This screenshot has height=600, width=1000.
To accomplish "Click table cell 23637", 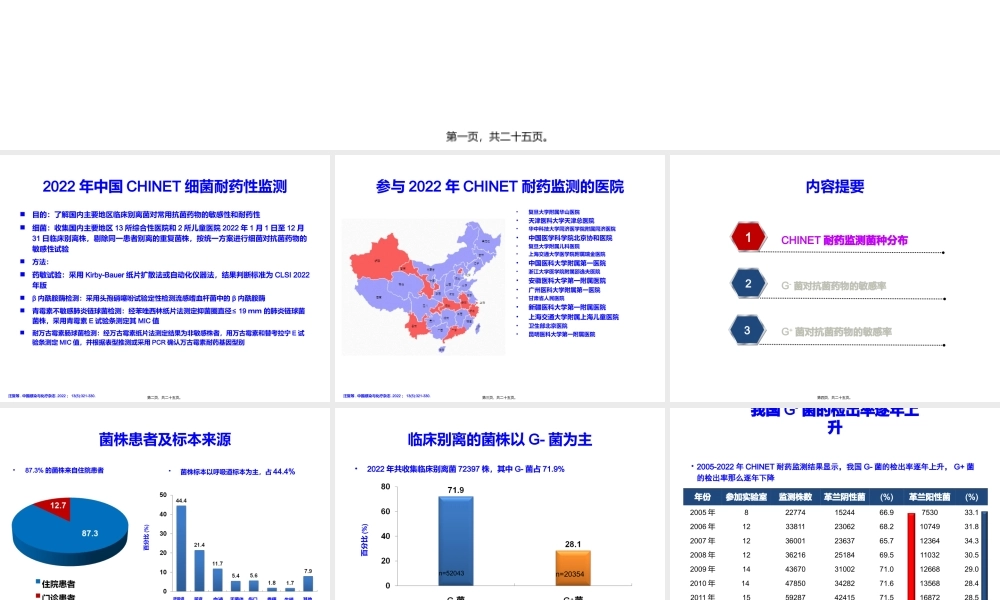I will pos(844,541).
